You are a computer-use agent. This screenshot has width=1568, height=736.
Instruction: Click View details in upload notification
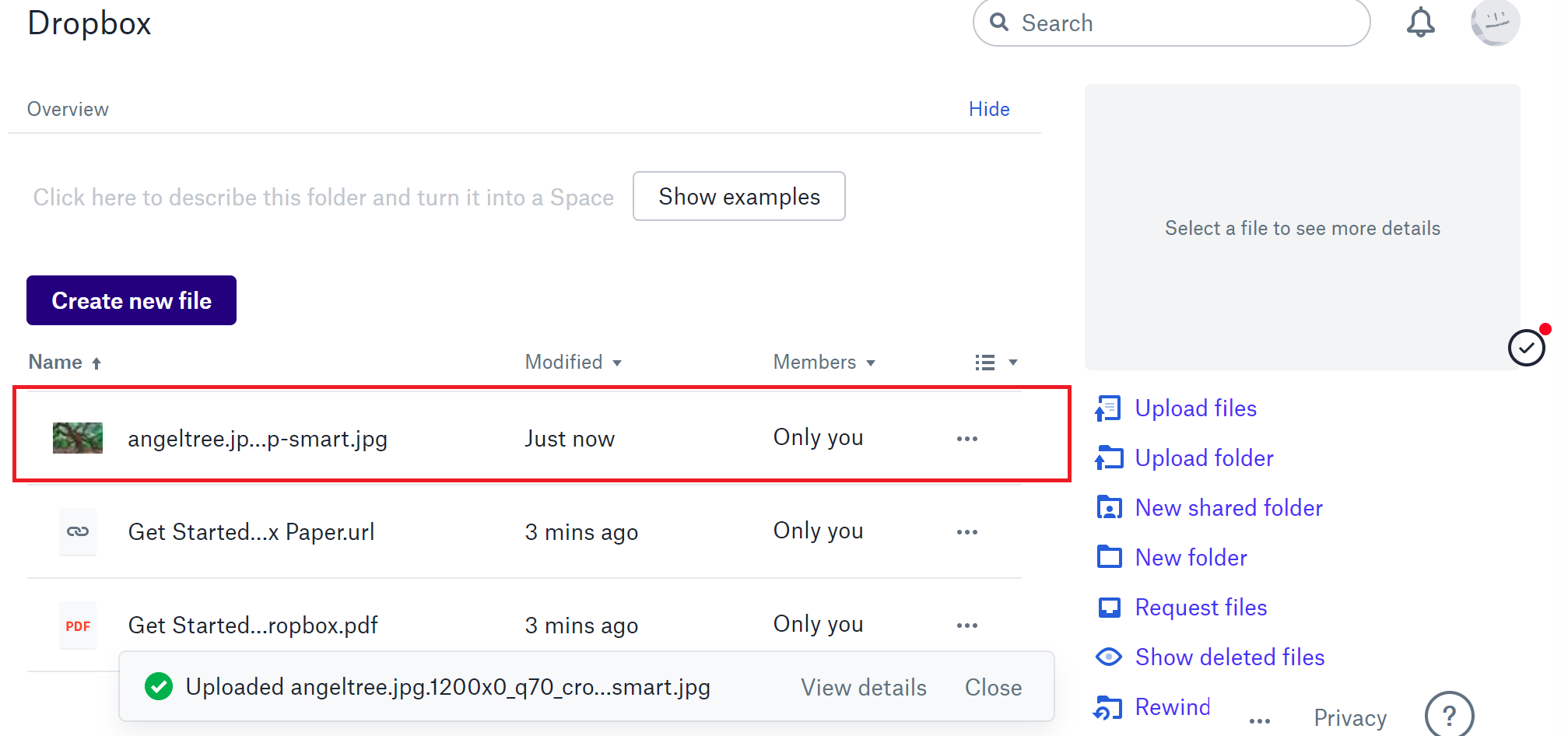[863, 688]
